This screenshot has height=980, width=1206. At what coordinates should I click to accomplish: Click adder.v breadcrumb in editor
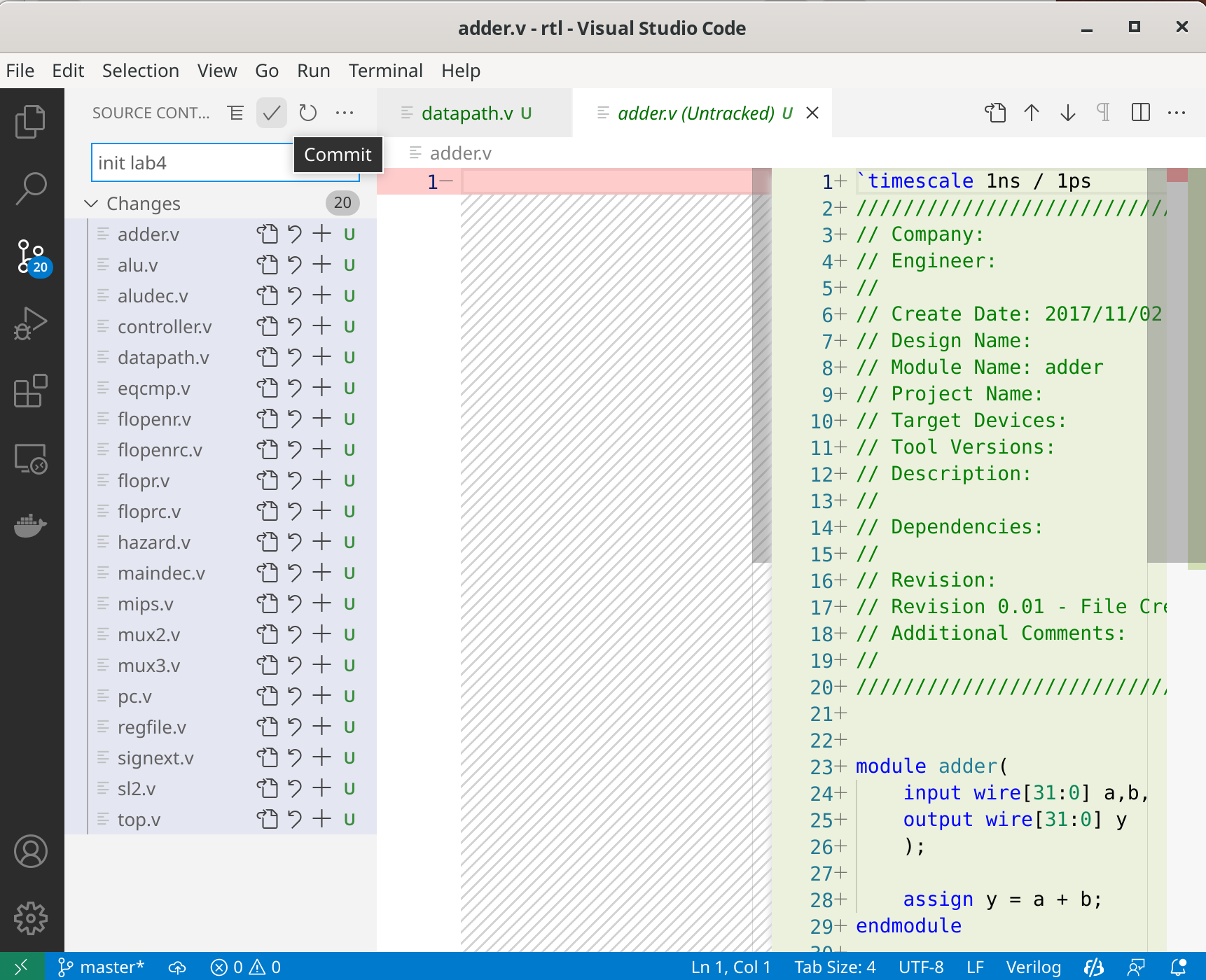[x=459, y=153]
